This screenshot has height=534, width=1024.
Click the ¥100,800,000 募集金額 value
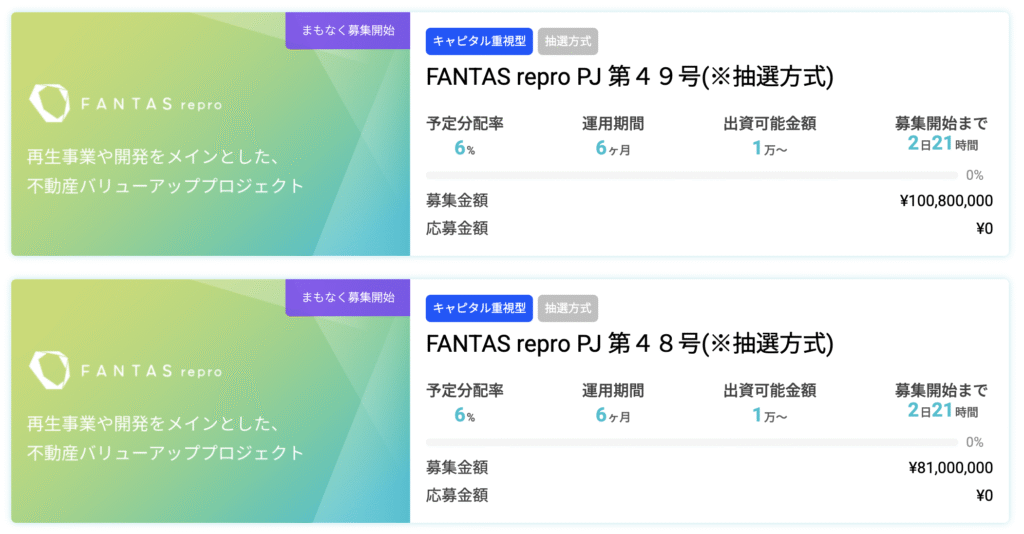point(946,200)
